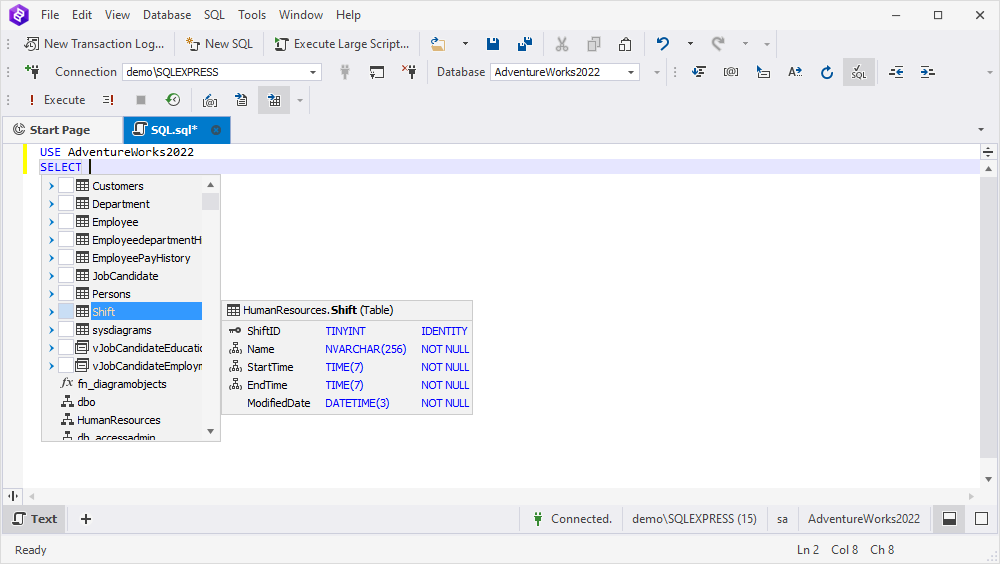Expand the Shift table node
1000x564 pixels.
click(x=51, y=311)
